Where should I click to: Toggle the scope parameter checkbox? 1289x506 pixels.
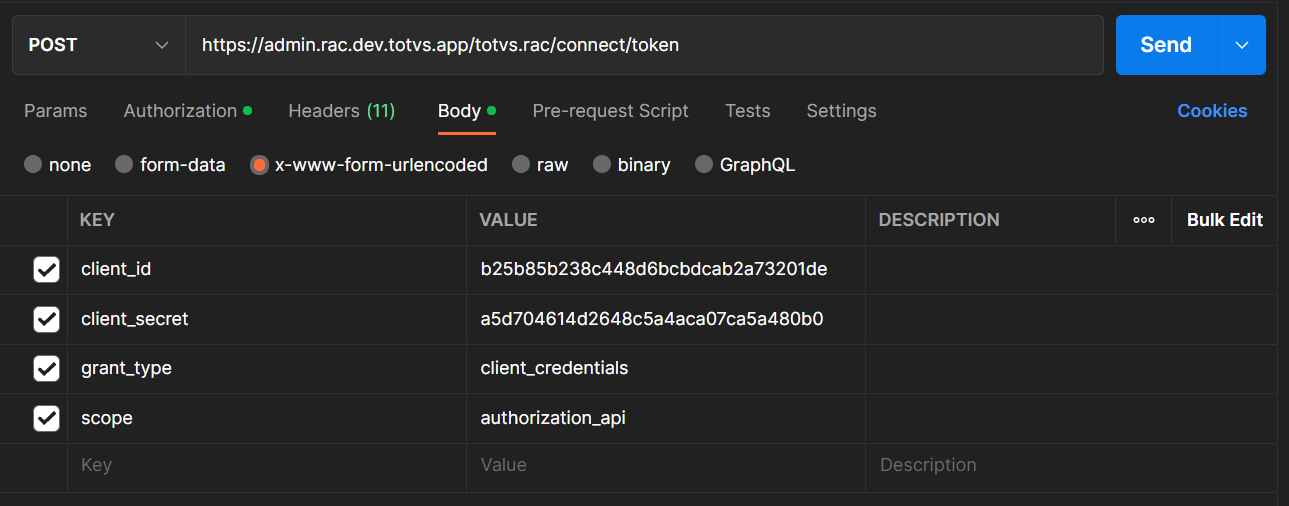coord(46,418)
